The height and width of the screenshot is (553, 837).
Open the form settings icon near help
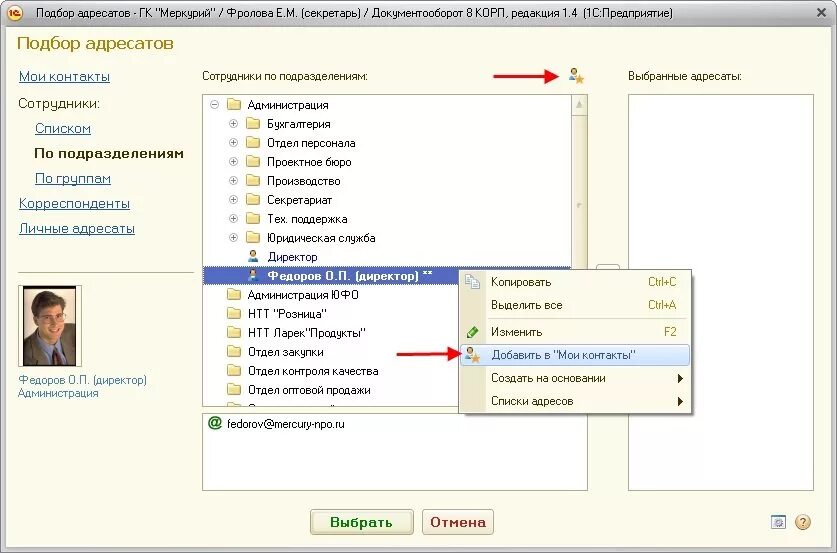[778, 522]
